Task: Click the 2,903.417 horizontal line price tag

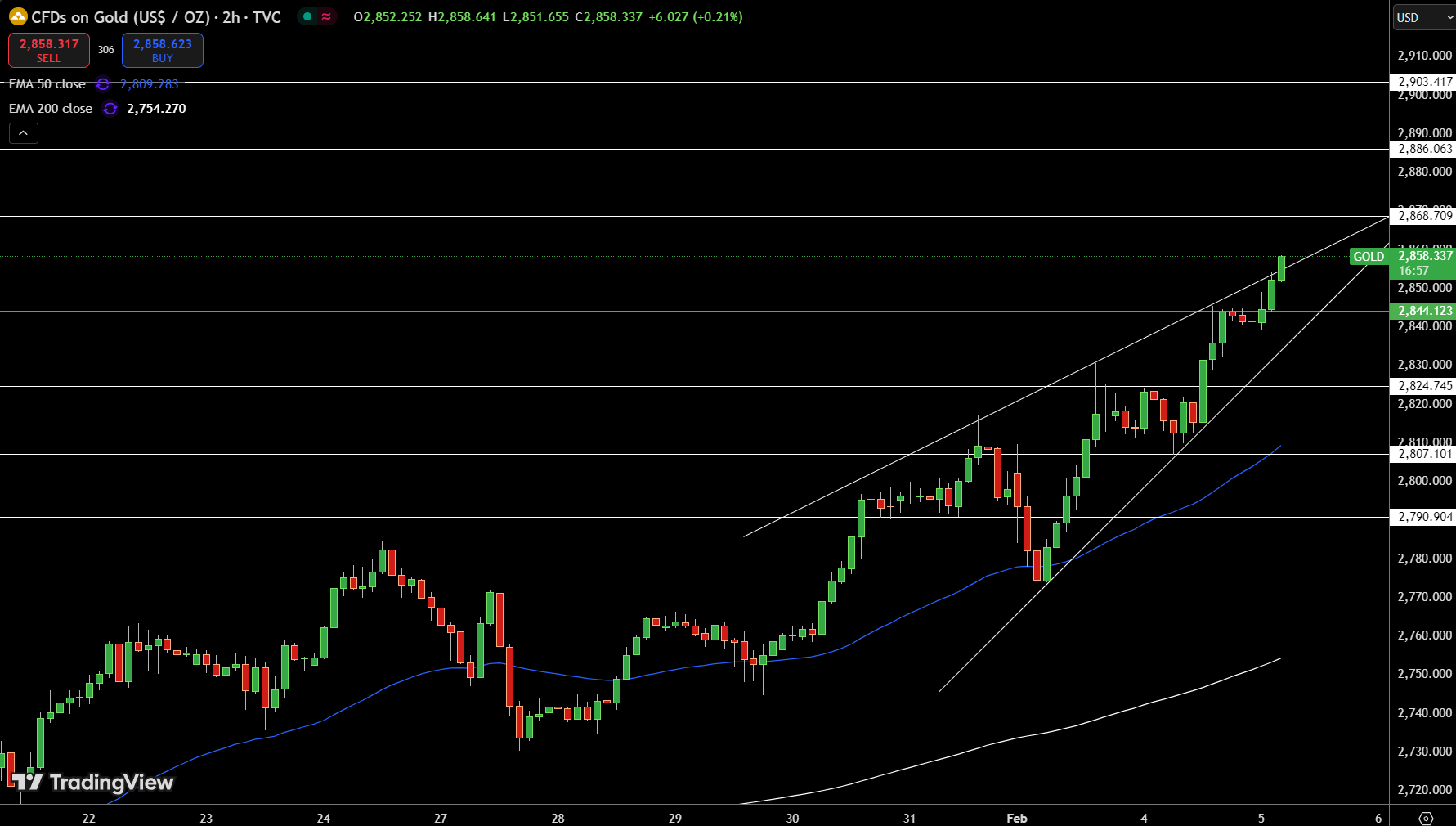Action: coord(1424,82)
